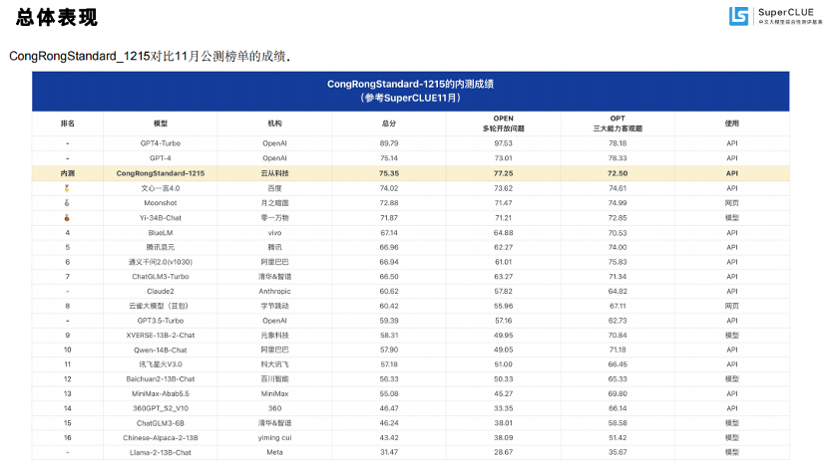The width and height of the screenshot is (828, 470).
Task: Select the '字节跳动' organization cell
Action: pos(275,306)
